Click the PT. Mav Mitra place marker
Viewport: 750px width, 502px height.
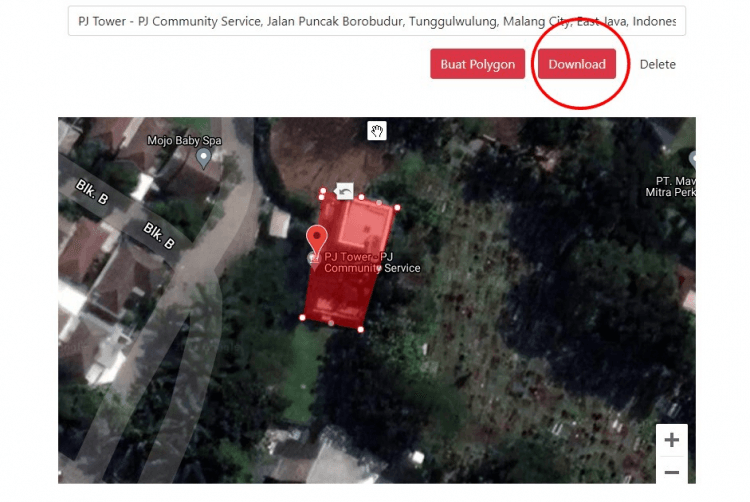pyautogui.click(x=693, y=160)
